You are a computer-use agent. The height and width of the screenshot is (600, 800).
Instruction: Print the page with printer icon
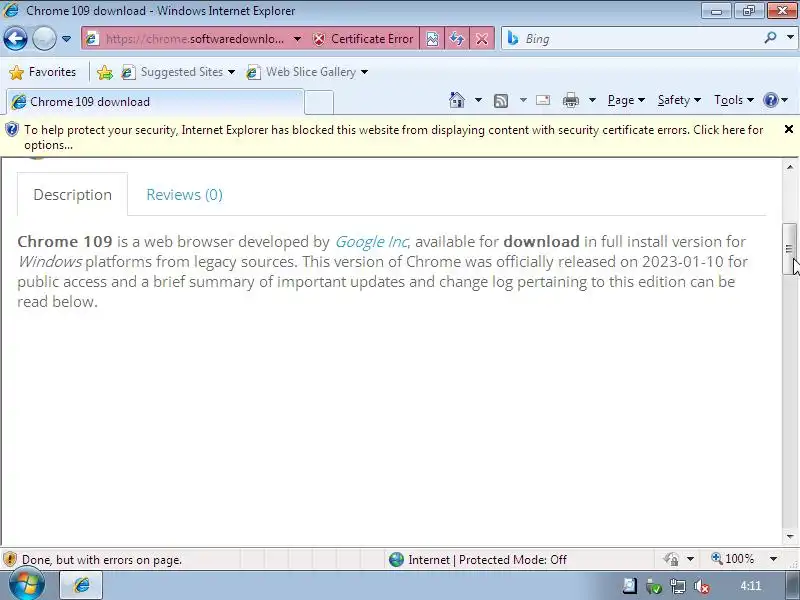click(570, 100)
